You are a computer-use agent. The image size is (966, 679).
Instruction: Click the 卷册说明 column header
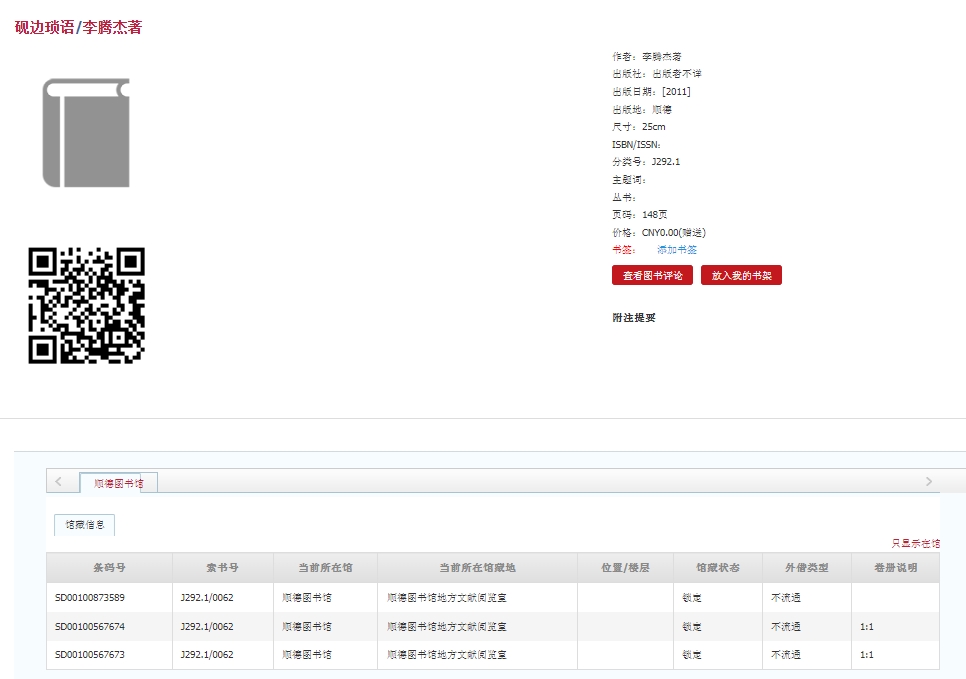(895, 567)
